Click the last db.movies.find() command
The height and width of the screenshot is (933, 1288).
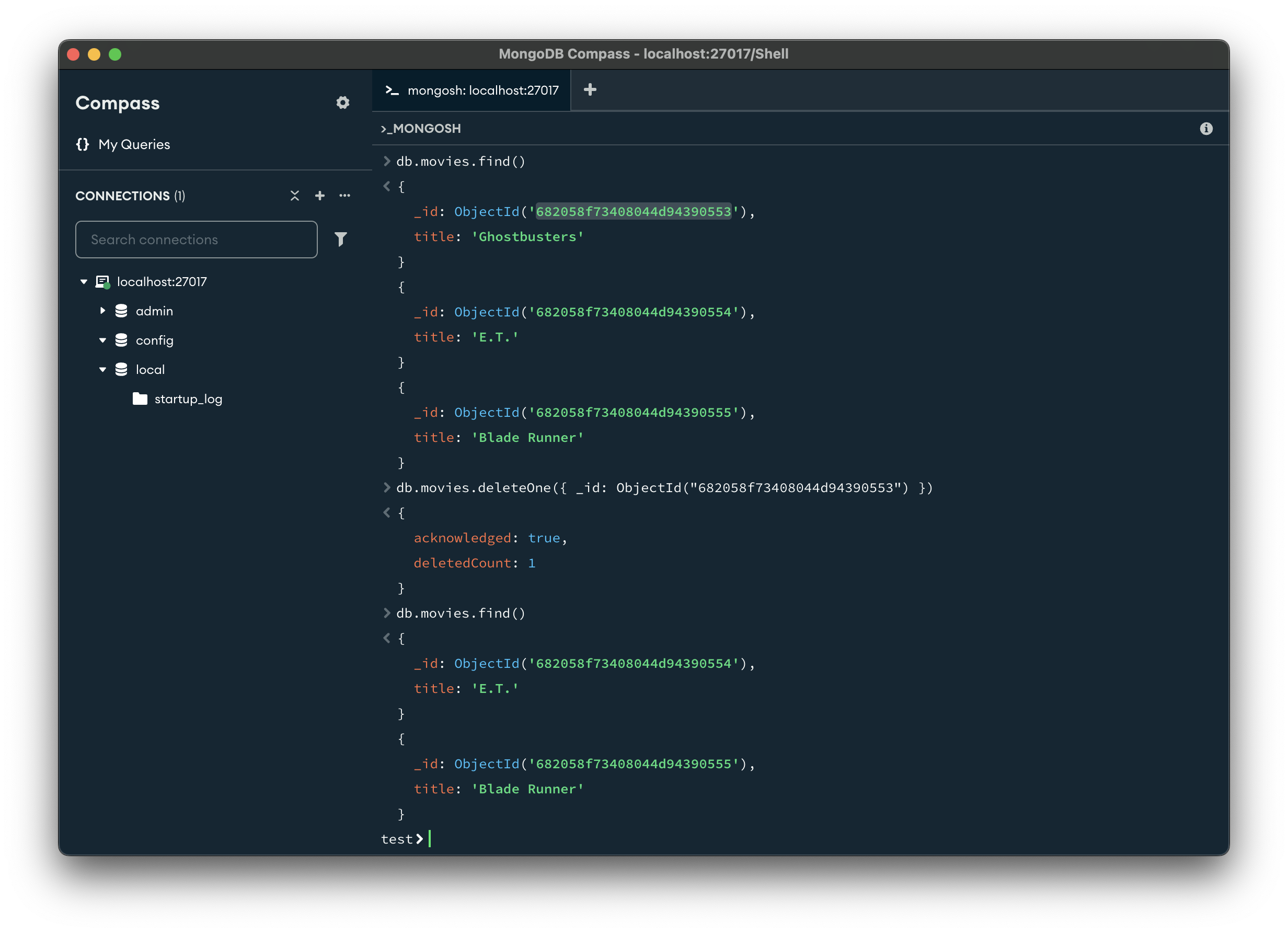click(x=461, y=613)
